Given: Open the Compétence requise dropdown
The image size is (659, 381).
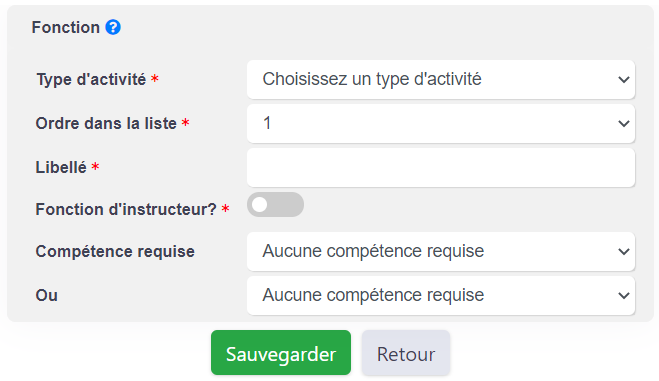Looking at the screenshot, I should pyautogui.click(x=440, y=251).
